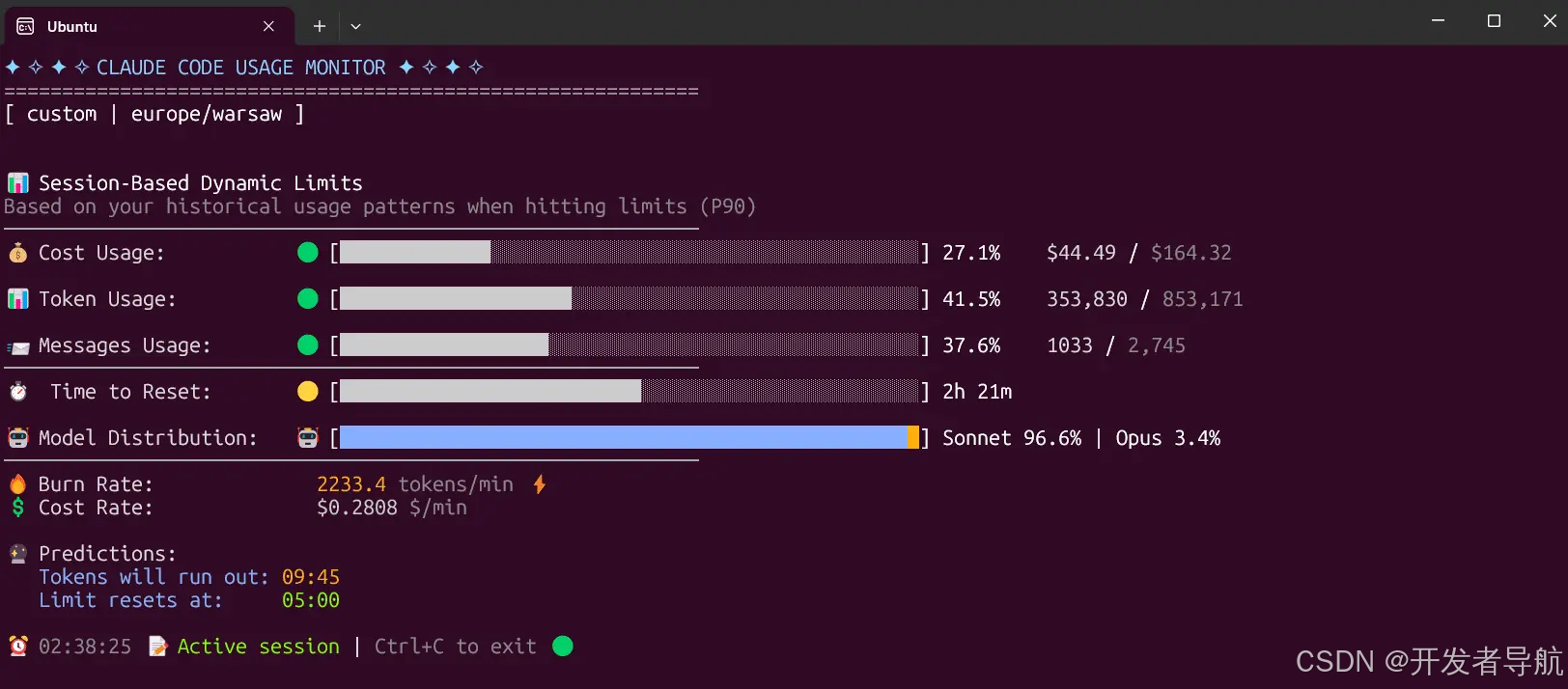Click 'Tokens will run out:' label
Viewport: 1568px width, 689px height.
(x=154, y=577)
